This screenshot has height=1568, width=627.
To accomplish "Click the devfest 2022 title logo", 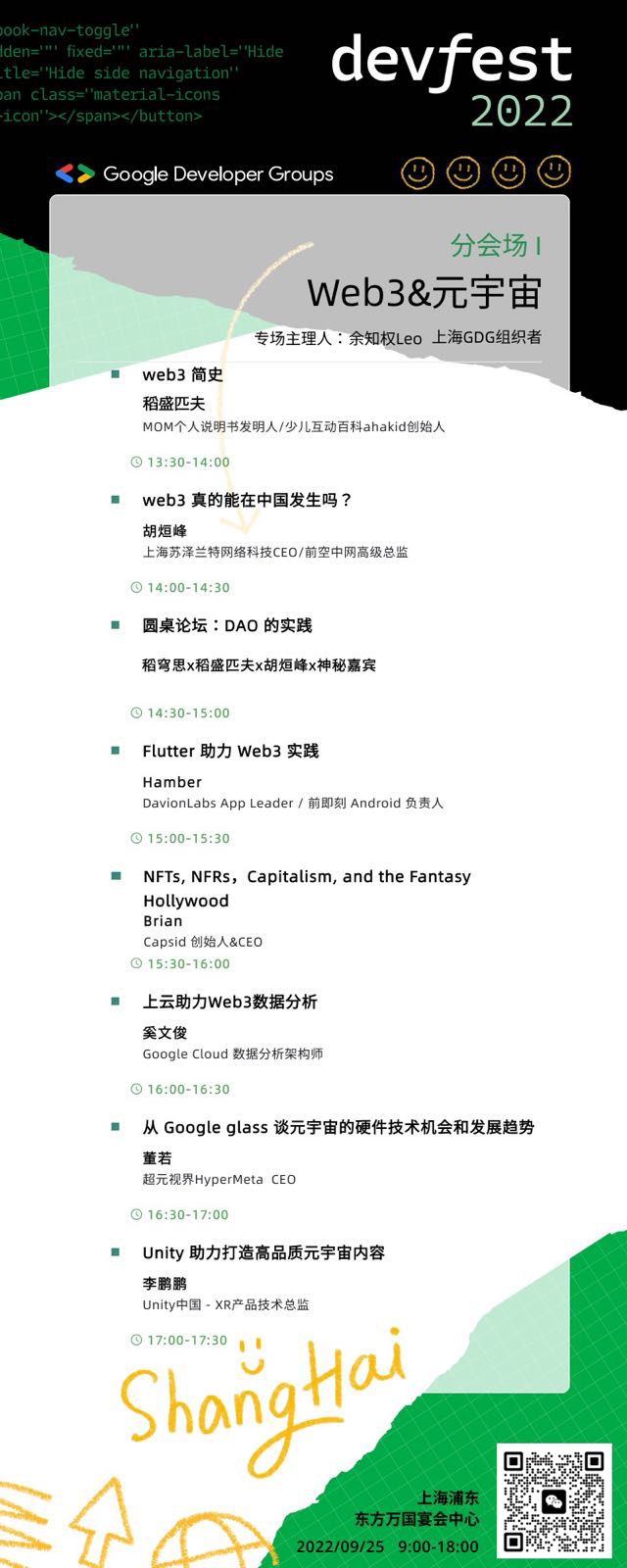I will pos(452,81).
